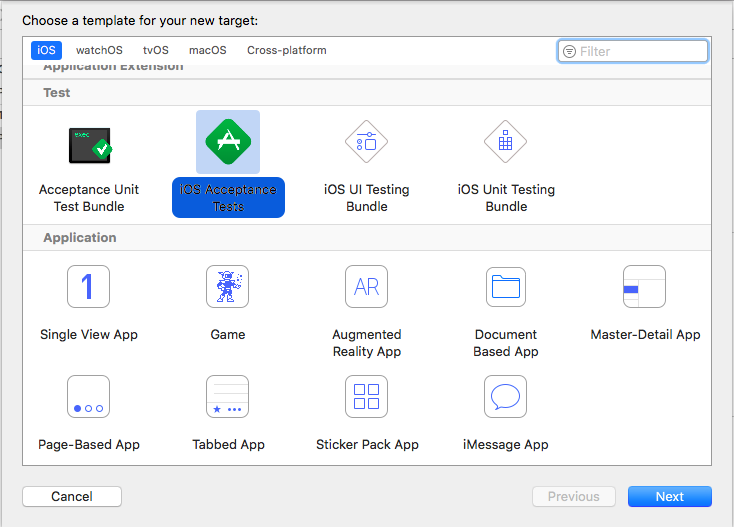Click the Previous button

tap(574, 496)
